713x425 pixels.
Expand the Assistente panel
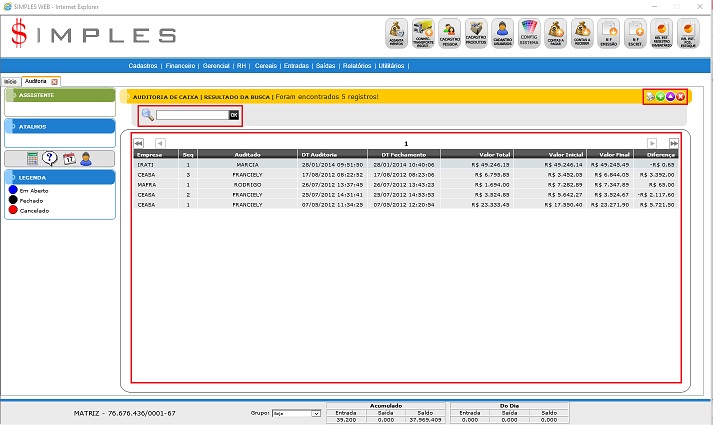[x=59, y=95]
